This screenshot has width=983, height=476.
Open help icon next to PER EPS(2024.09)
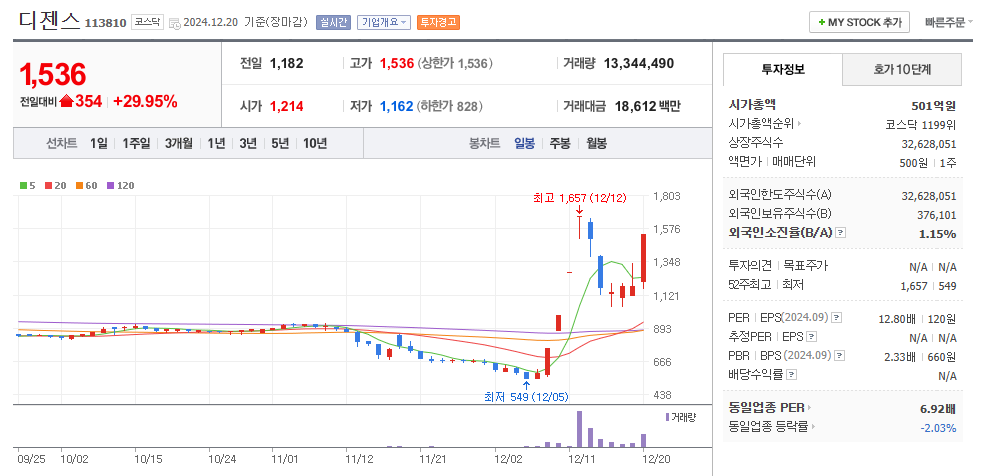coord(837,318)
